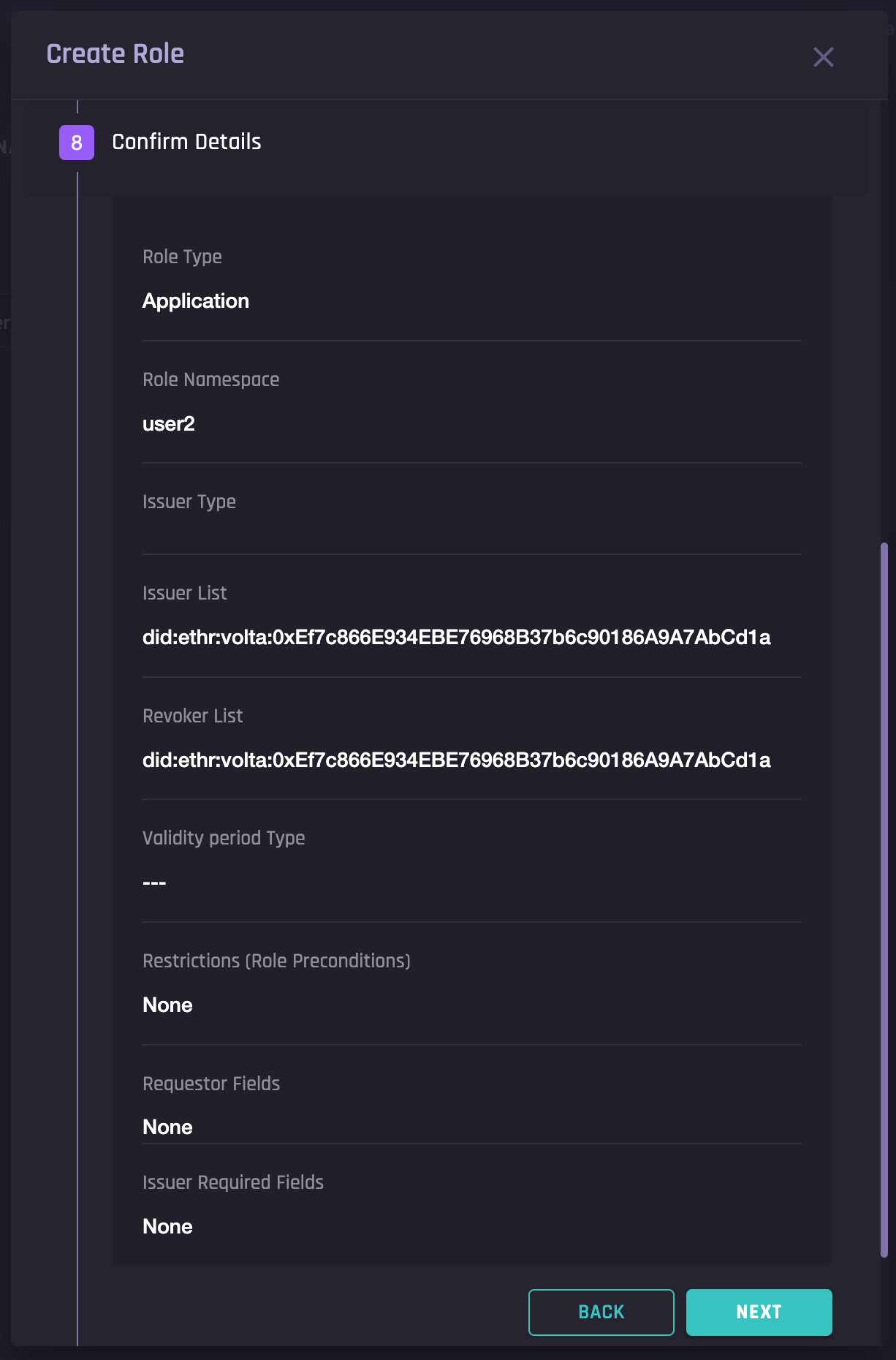The image size is (896, 1360).
Task: Select the Confirm Details step header
Action: point(186,142)
